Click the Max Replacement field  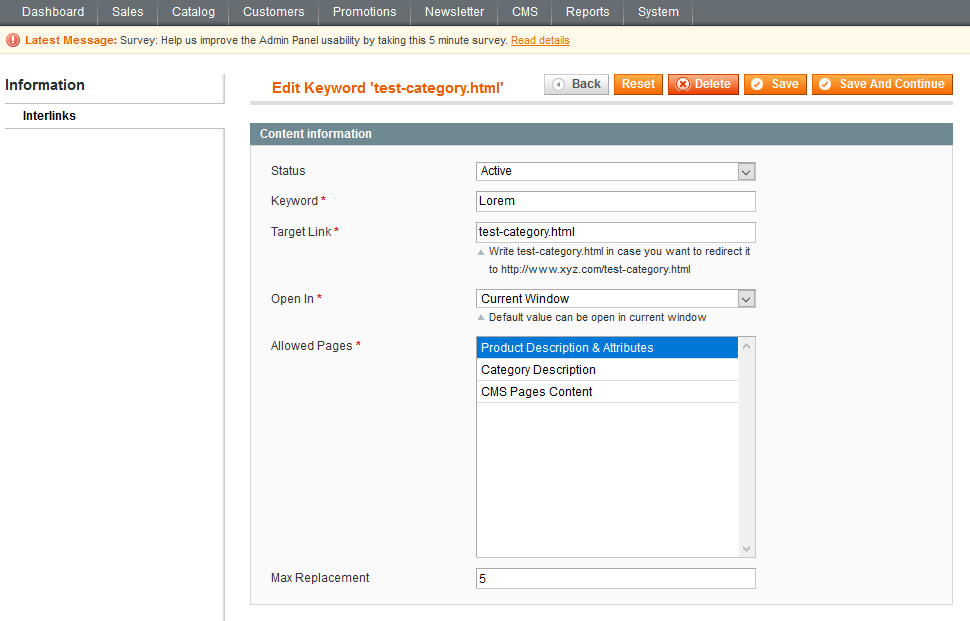coord(615,578)
